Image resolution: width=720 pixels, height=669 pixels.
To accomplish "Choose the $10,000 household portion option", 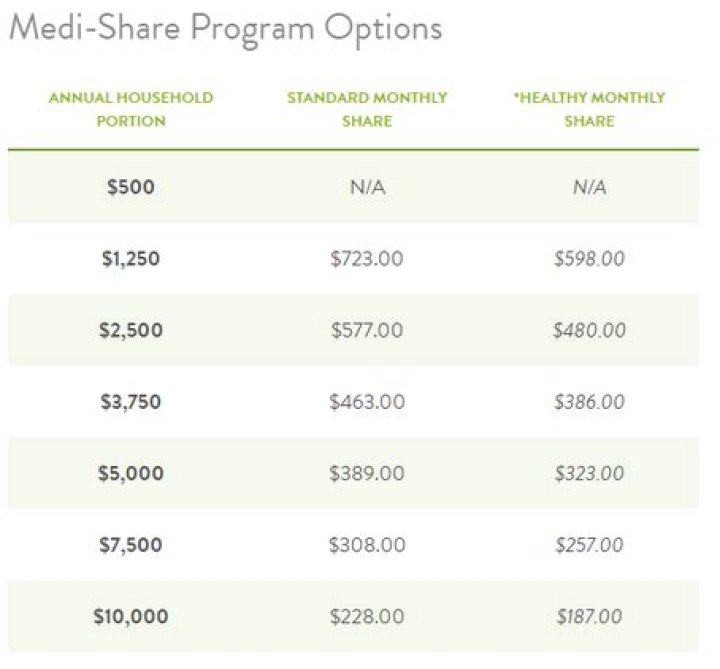I will pos(131,616).
